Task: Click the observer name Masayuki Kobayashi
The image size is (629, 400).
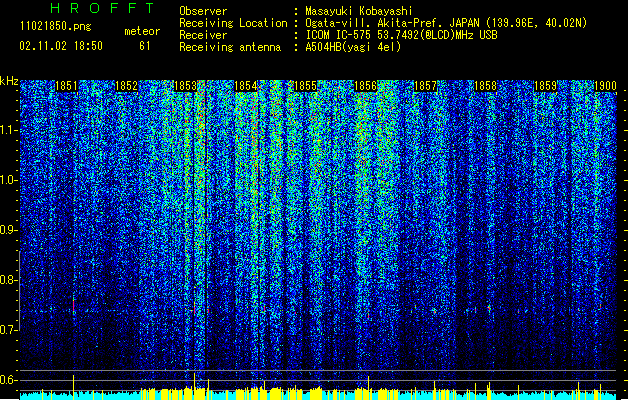Action: click(x=359, y=11)
